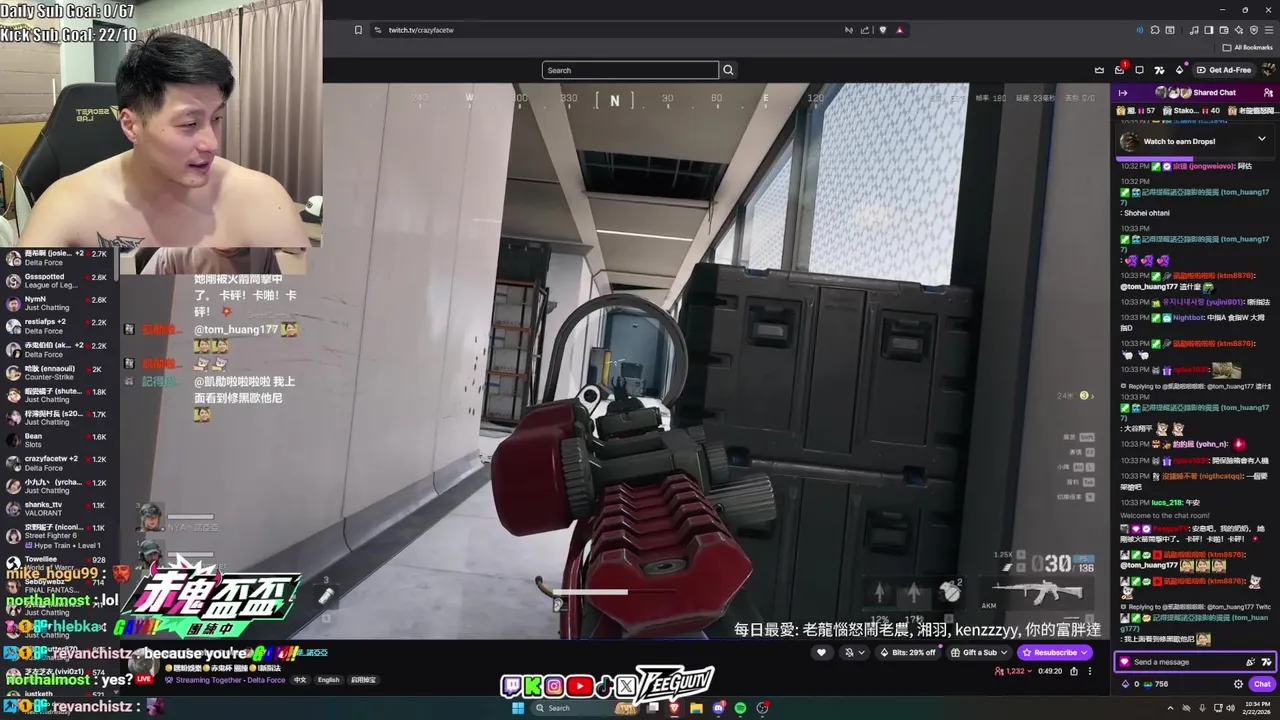The width and height of the screenshot is (1280, 720).
Task: Open notification bell dropdown
Action: click(855, 653)
